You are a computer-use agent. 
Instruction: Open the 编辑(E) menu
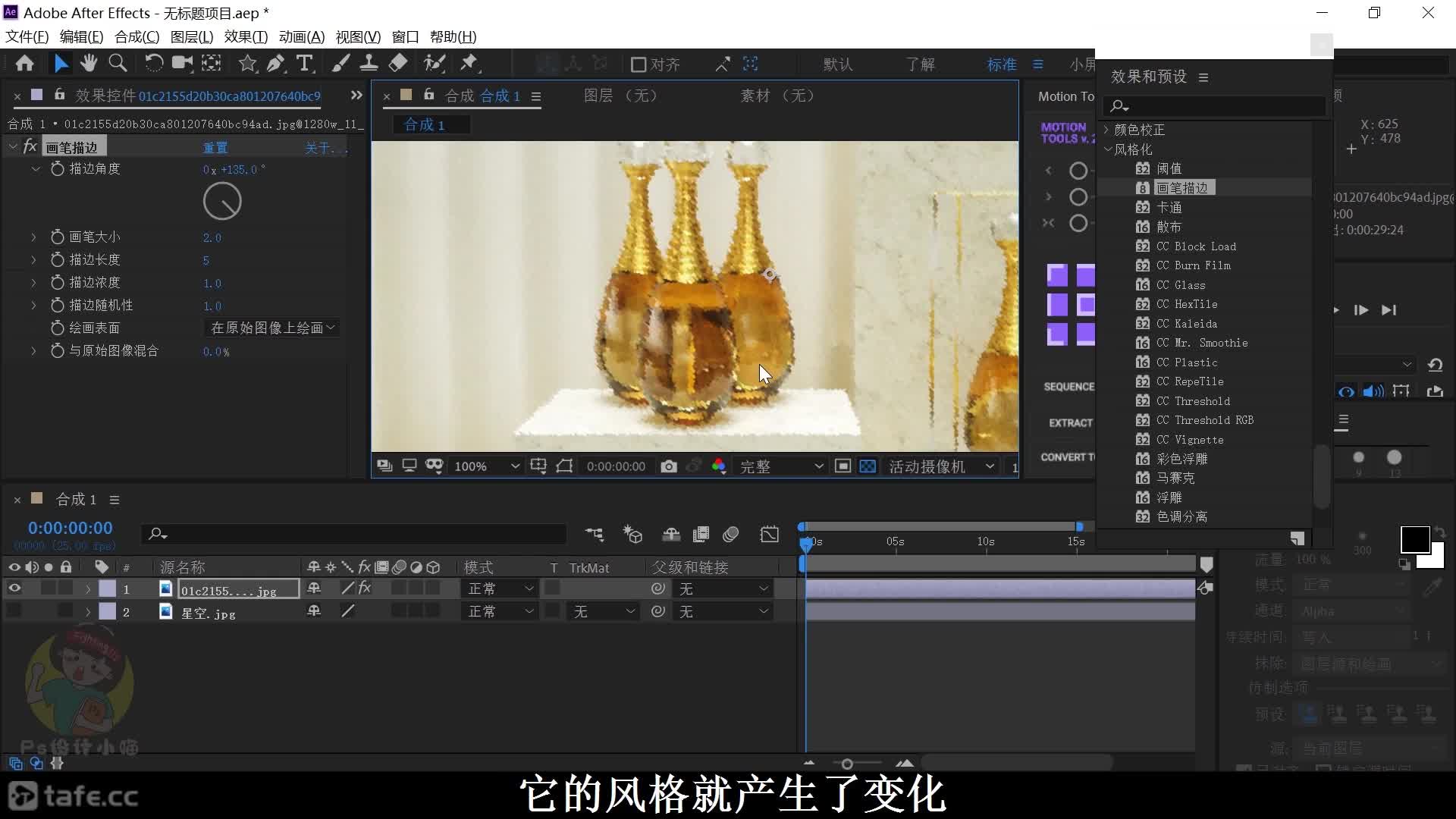tap(81, 36)
